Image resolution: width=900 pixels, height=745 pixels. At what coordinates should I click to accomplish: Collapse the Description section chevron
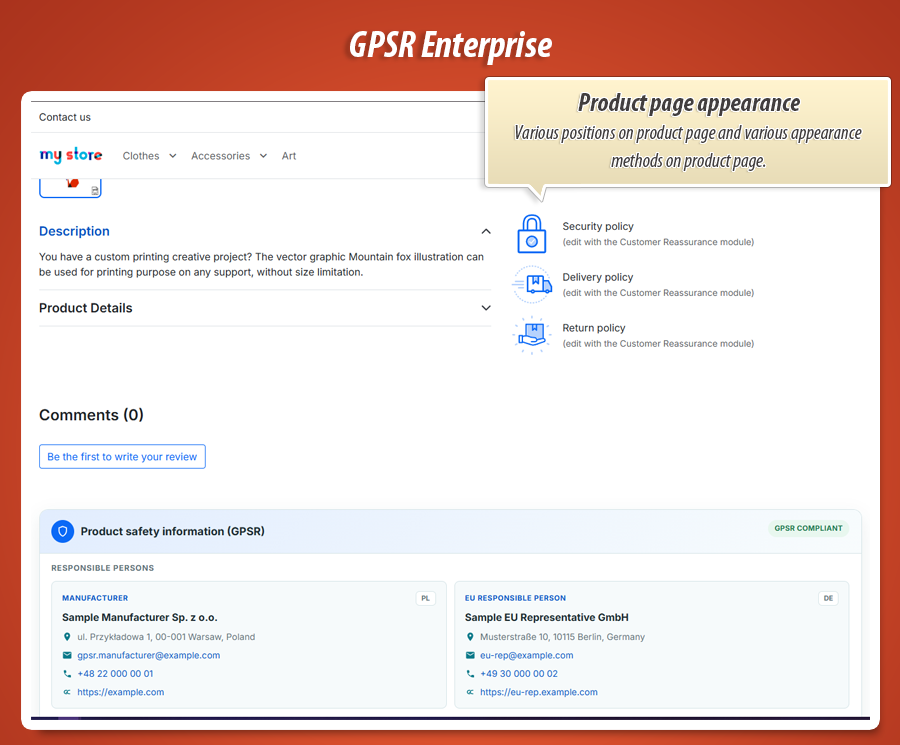(486, 231)
